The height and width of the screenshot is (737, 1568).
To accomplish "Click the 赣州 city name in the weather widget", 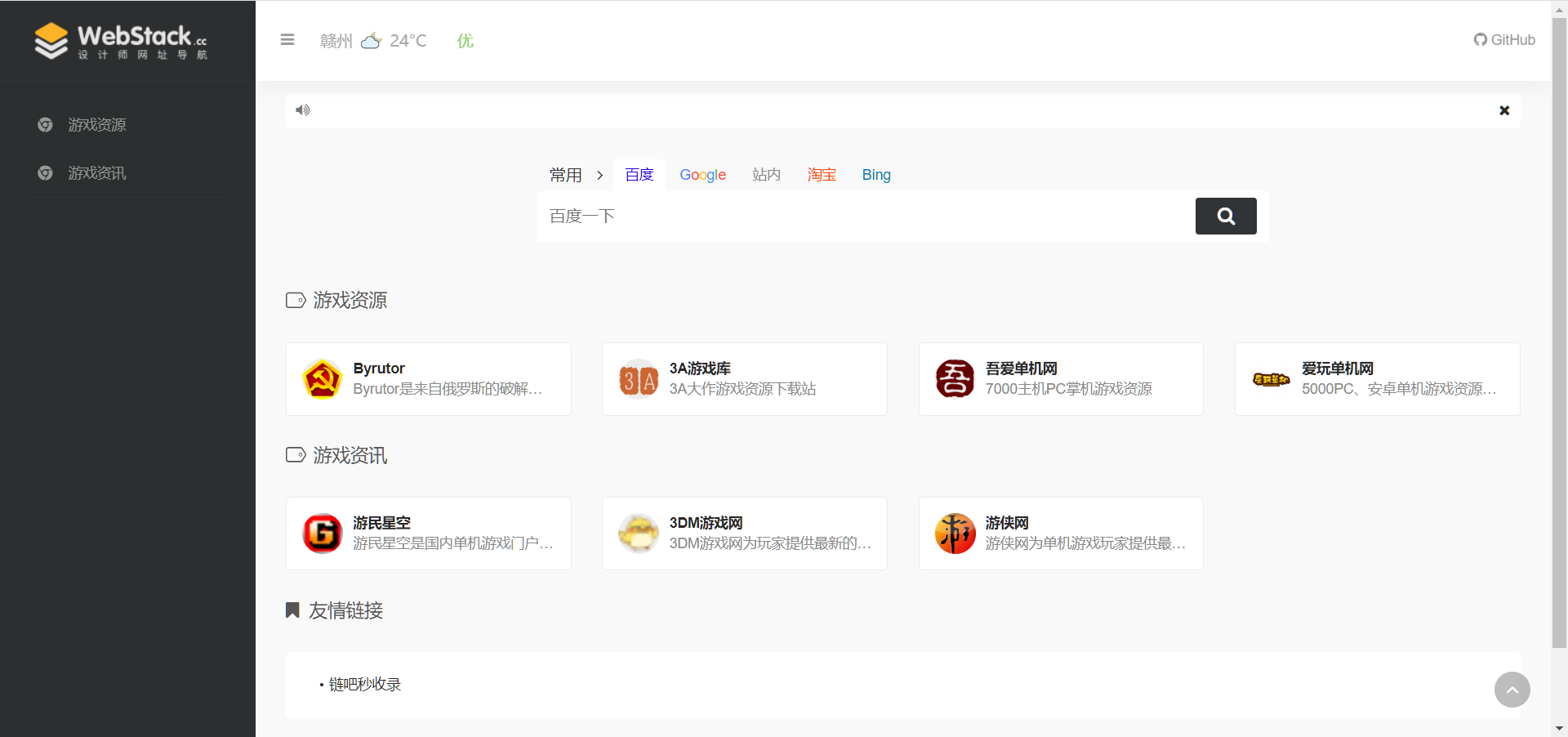I will point(336,41).
